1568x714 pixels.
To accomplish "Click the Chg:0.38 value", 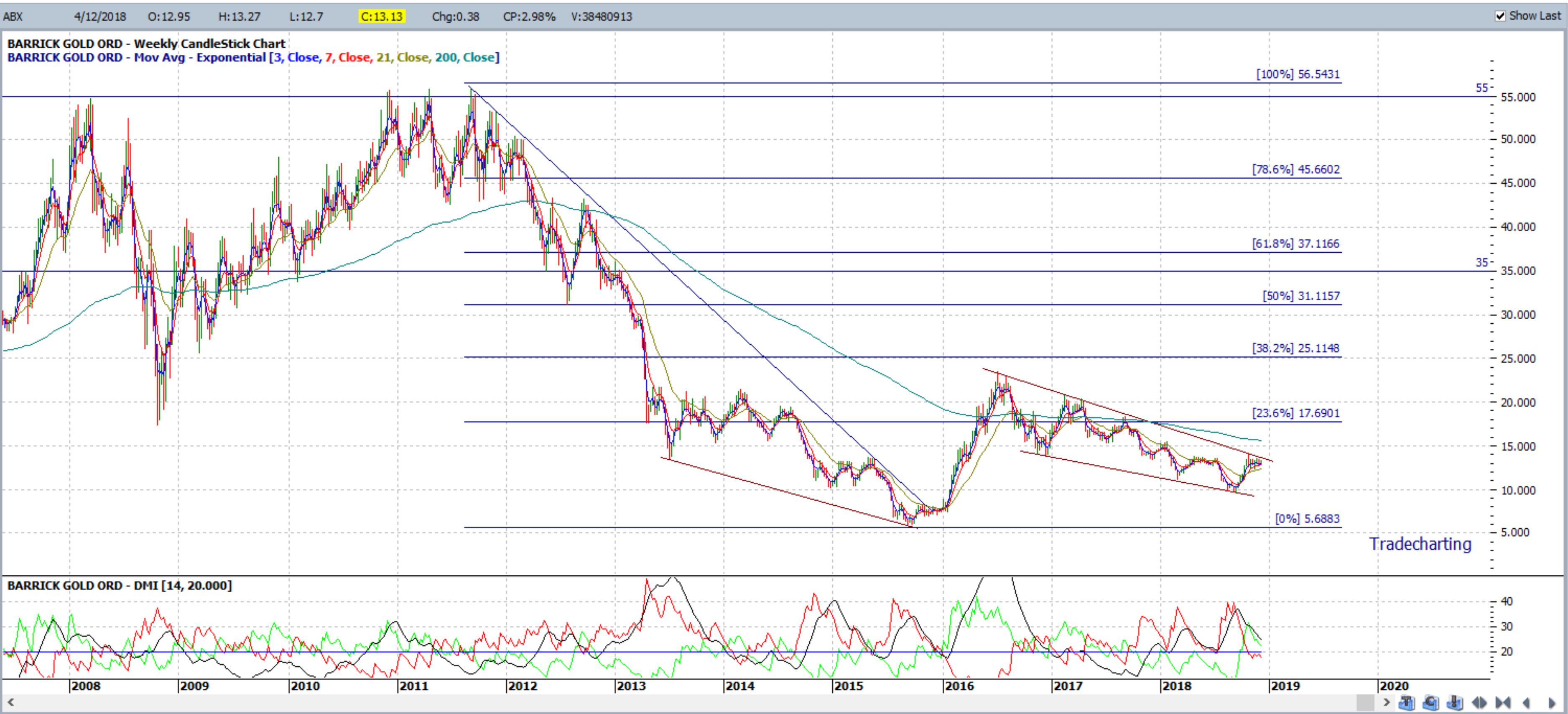I will (x=455, y=16).
